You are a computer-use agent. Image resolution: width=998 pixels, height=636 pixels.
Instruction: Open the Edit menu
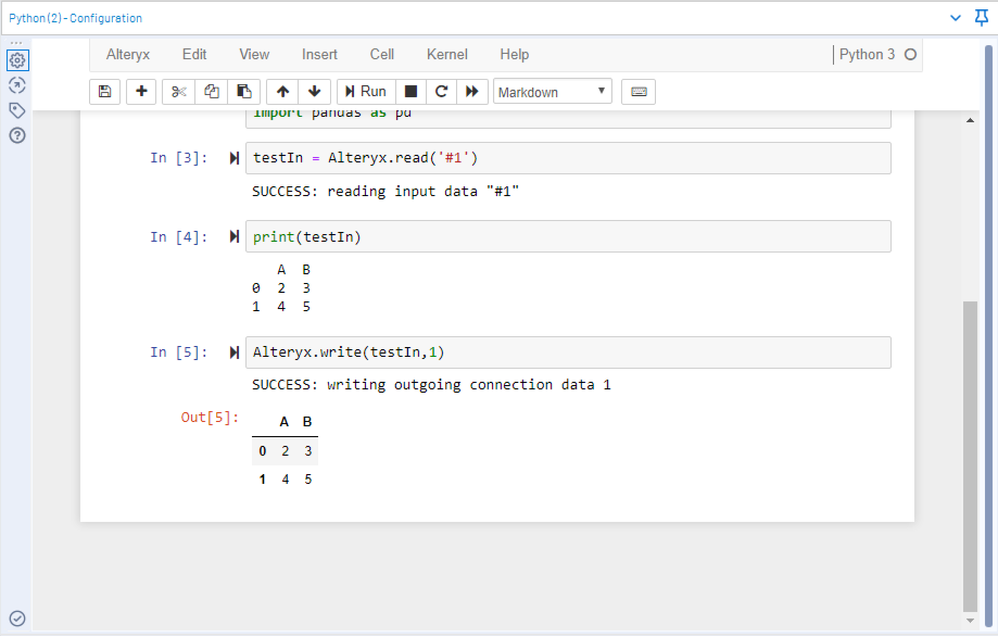click(194, 55)
